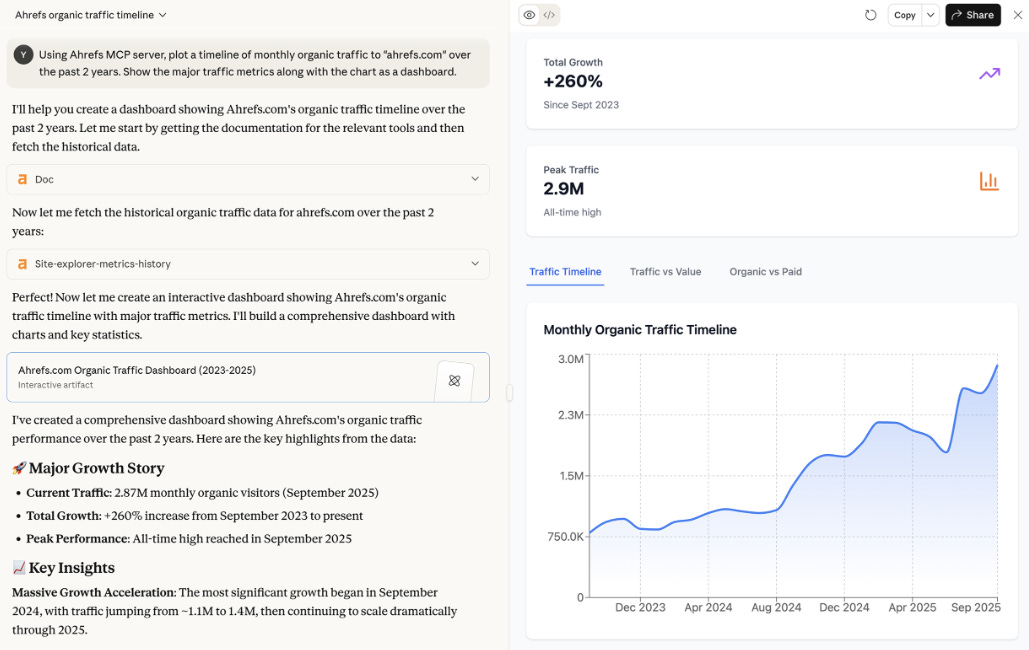This screenshot has width=1029, height=650.
Task: Click the Current Traffic bullet text
Action: [202, 493]
